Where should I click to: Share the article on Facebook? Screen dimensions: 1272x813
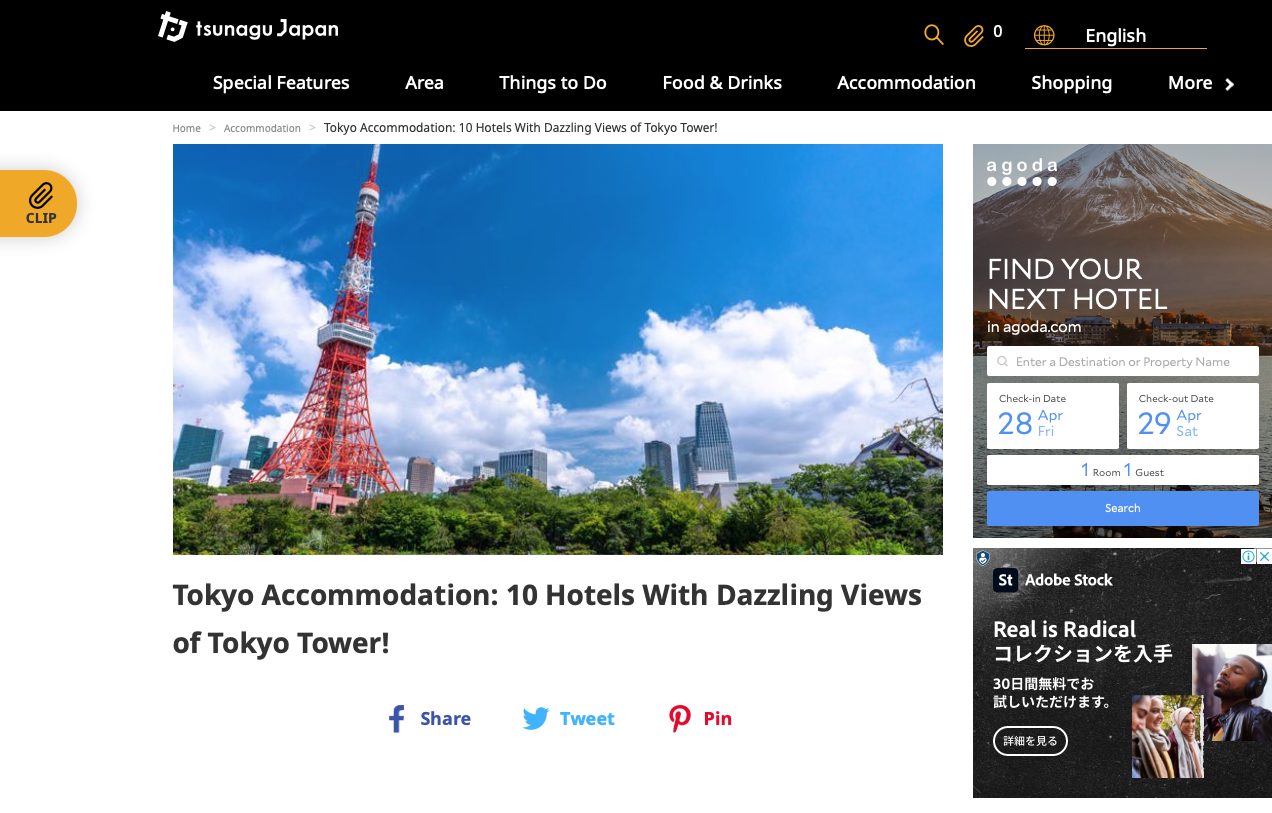[429, 718]
